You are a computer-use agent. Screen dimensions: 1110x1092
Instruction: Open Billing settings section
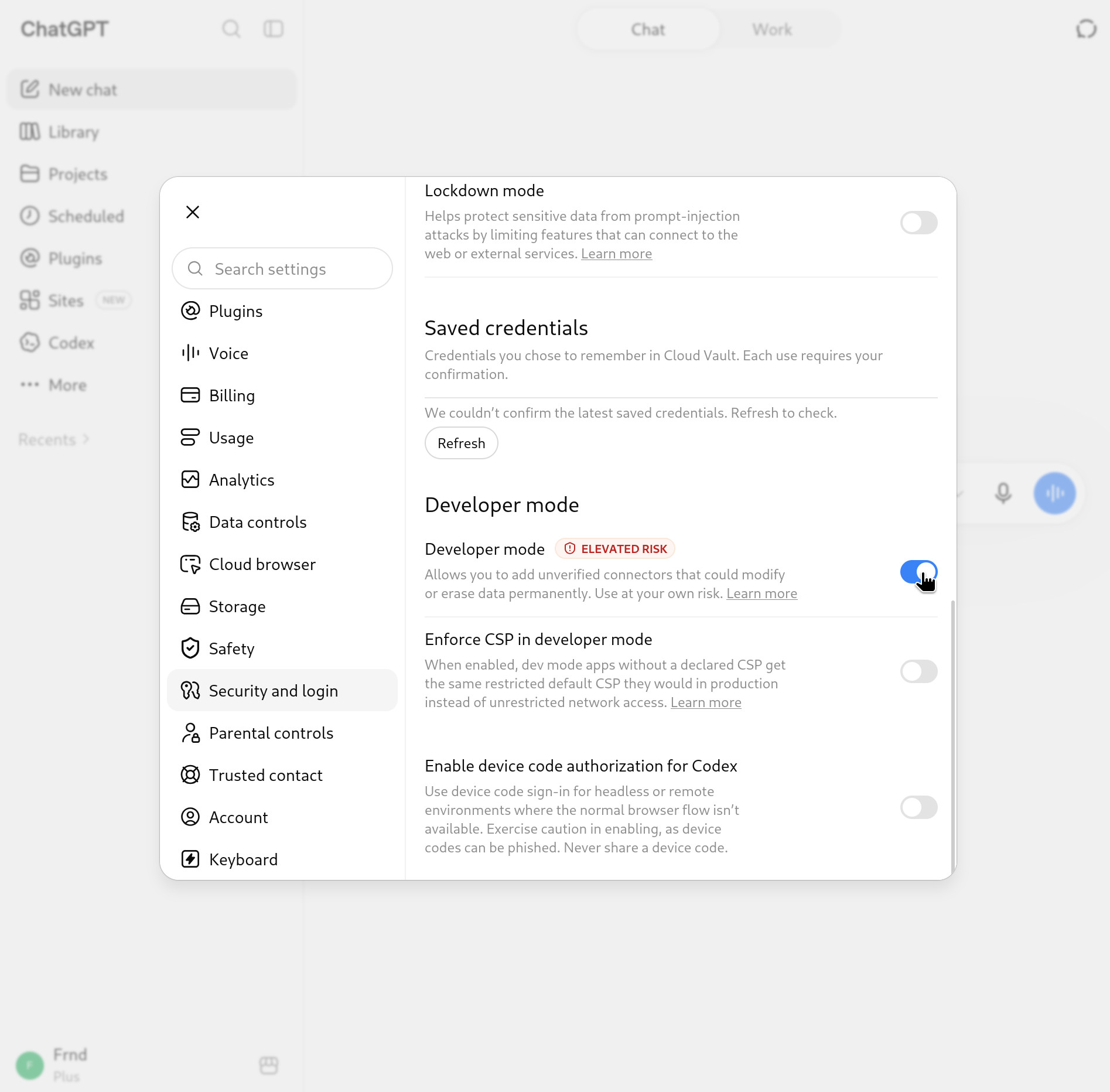pos(282,395)
